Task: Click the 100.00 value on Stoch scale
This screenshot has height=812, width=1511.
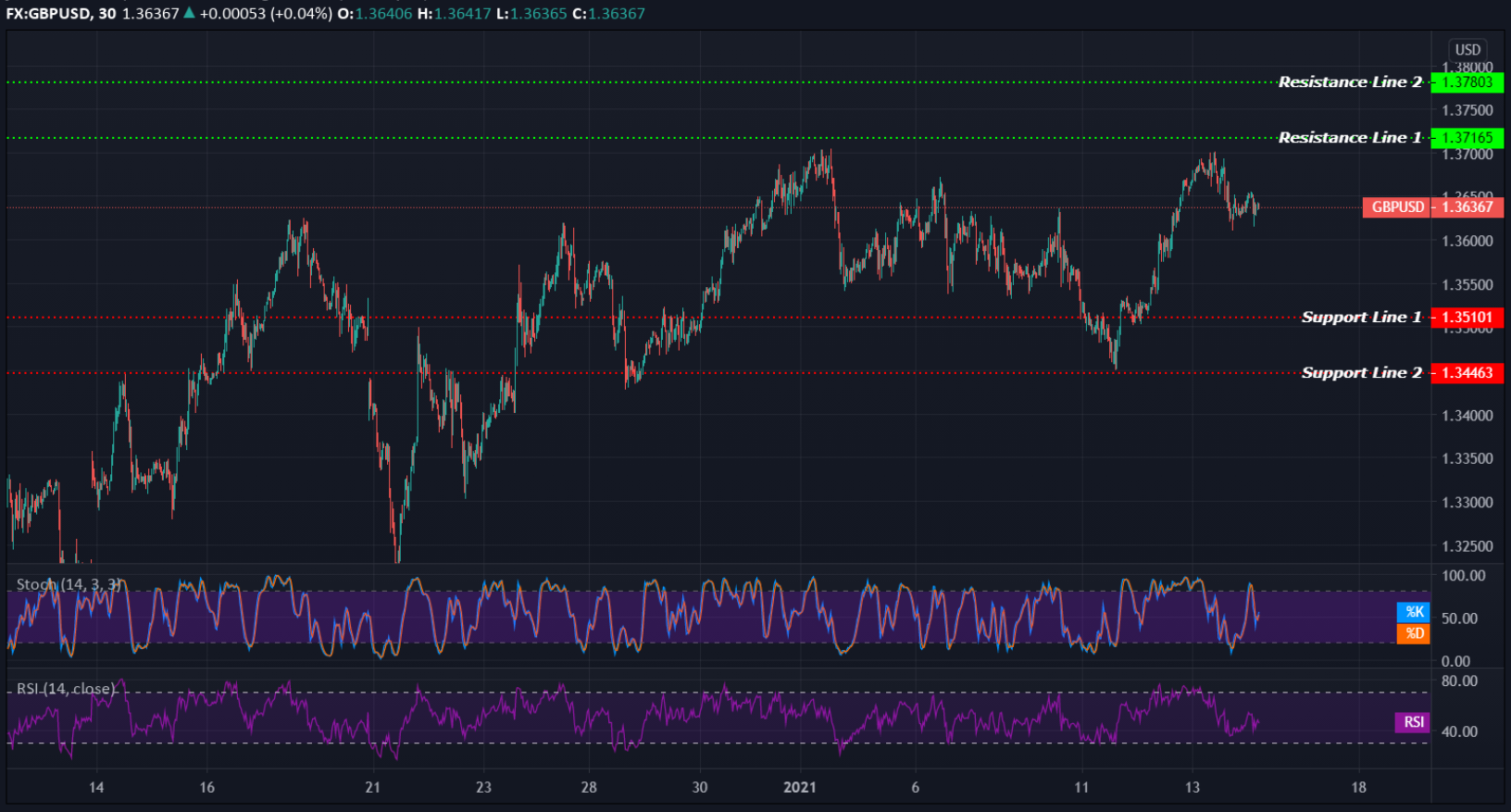Action: pyautogui.click(x=1464, y=575)
